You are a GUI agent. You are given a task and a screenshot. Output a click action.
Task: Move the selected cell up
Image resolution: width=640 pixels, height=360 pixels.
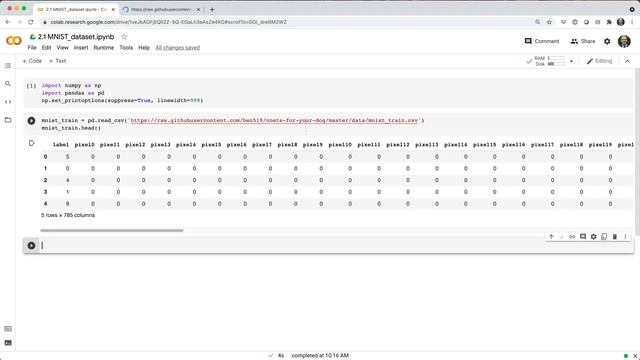[551, 237]
